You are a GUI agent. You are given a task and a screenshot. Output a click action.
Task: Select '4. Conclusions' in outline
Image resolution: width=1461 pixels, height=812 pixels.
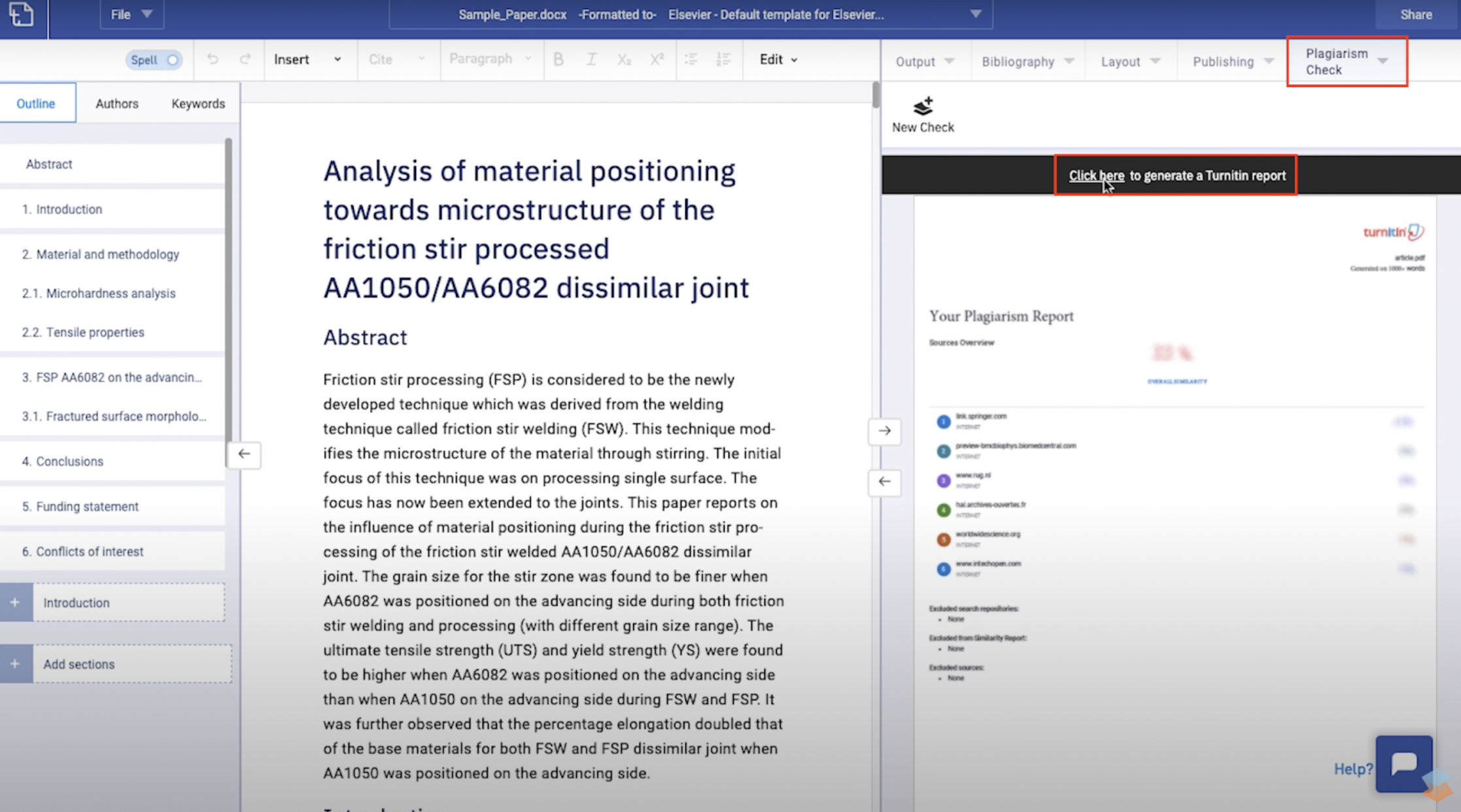pyautogui.click(x=112, y=461)
